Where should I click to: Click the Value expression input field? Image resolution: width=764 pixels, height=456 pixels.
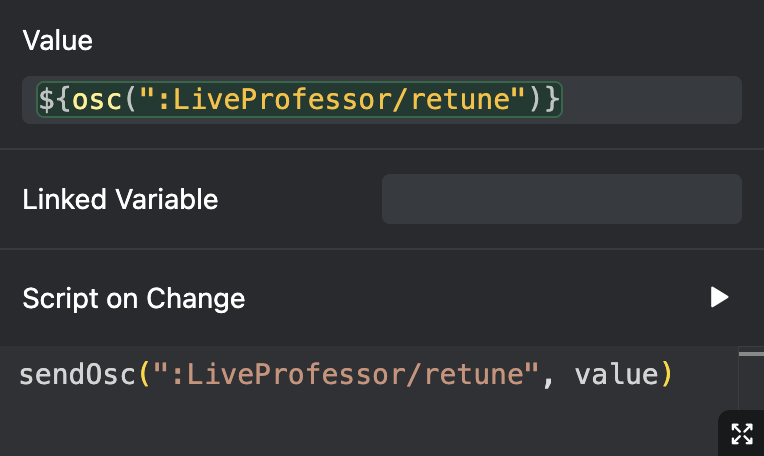click(x=381, y=100)
